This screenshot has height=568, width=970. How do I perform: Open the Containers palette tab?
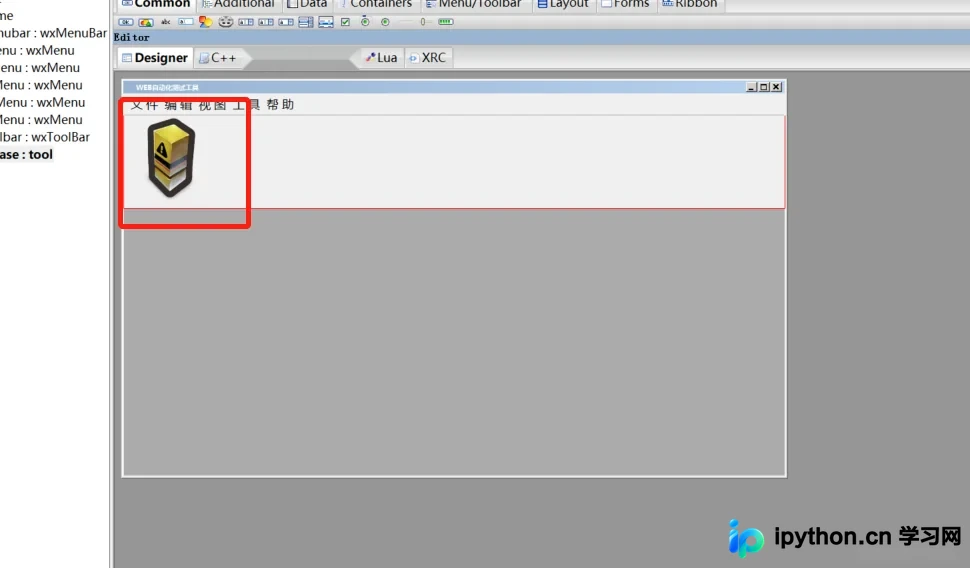[x=376, y=4]
